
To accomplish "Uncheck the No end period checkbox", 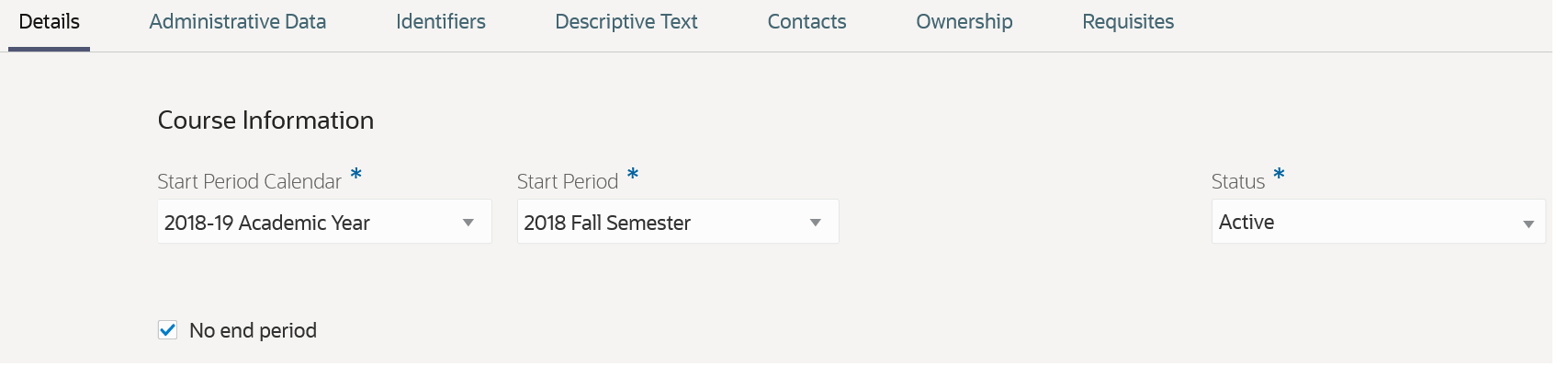I will coord(167,330).
